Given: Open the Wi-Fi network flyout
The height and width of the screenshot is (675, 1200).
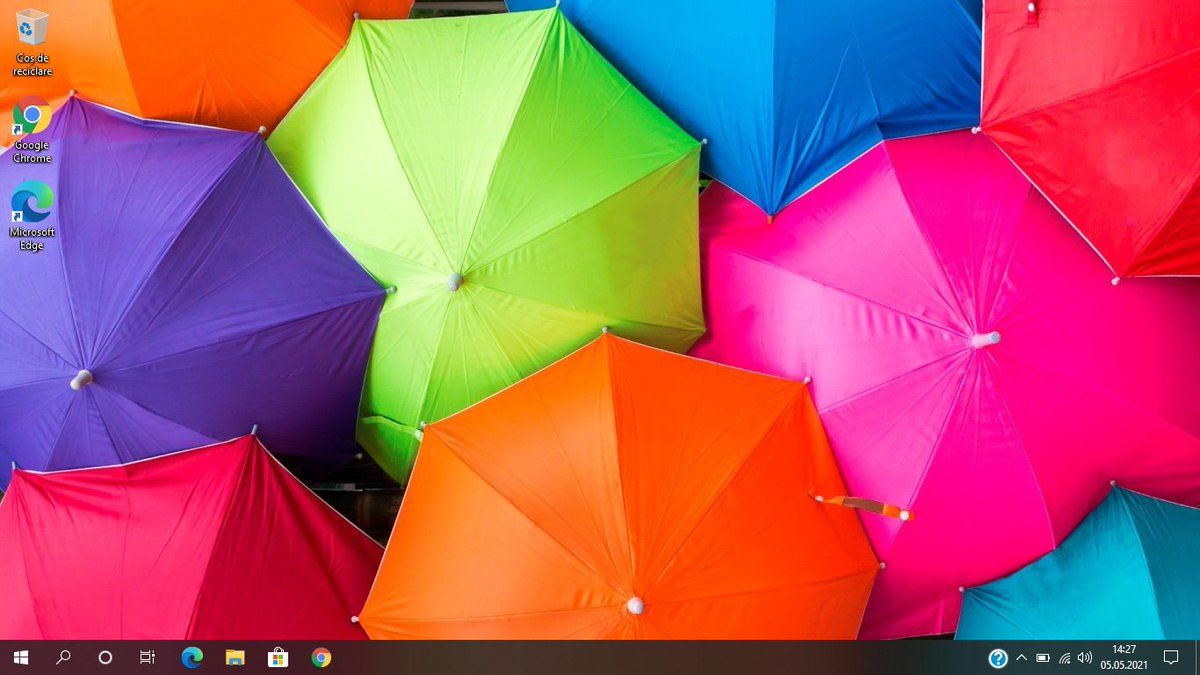Looking at the screenshot, I should click(x=1064, y=658).
